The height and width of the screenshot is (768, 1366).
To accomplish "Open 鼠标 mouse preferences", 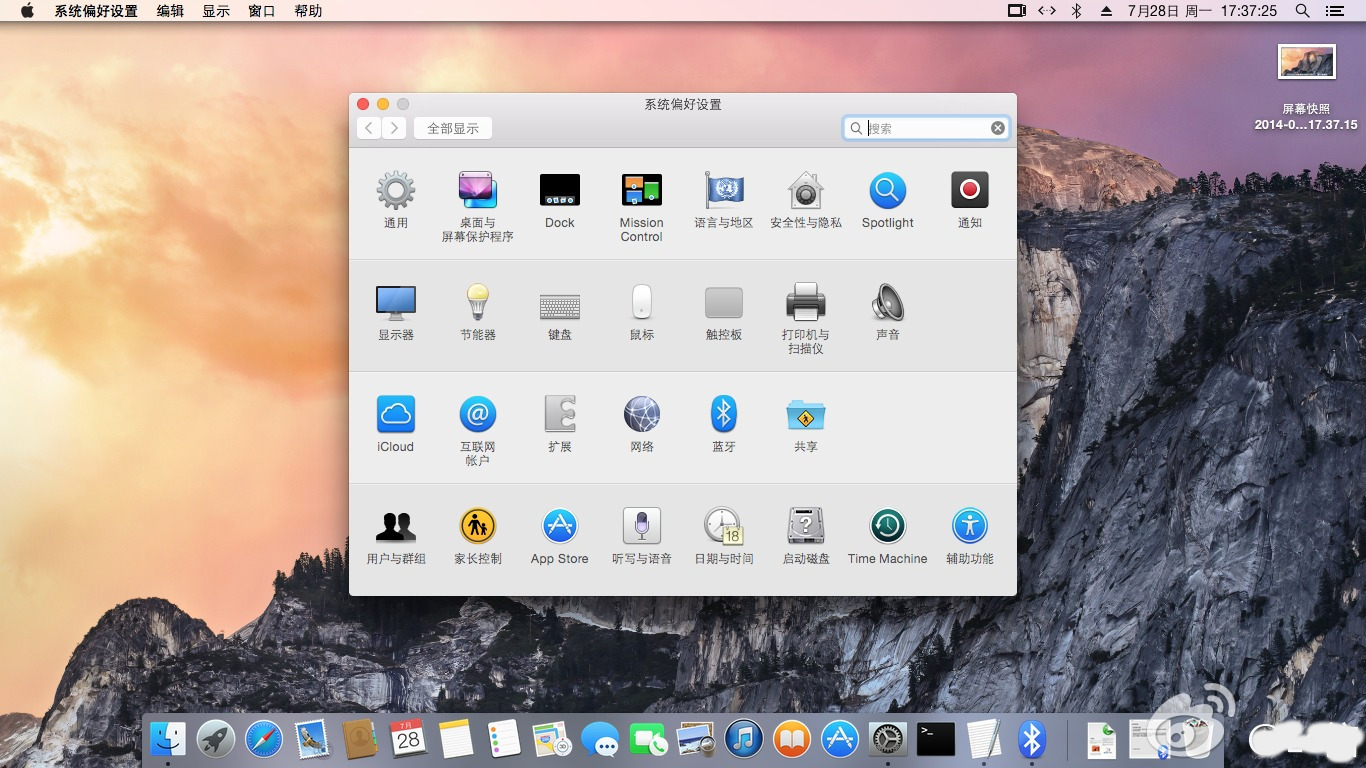I will point(642,302).
